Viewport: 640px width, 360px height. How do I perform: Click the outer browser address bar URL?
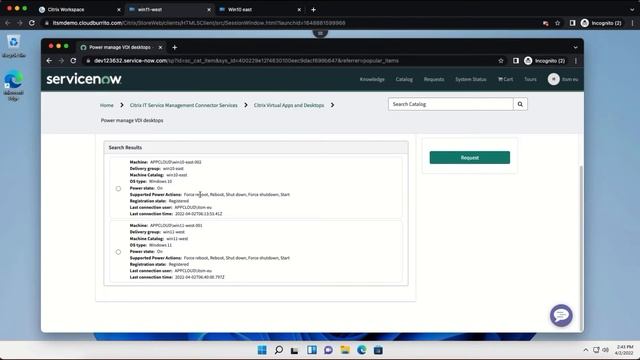pyautogui.click(x=199, y=23)
